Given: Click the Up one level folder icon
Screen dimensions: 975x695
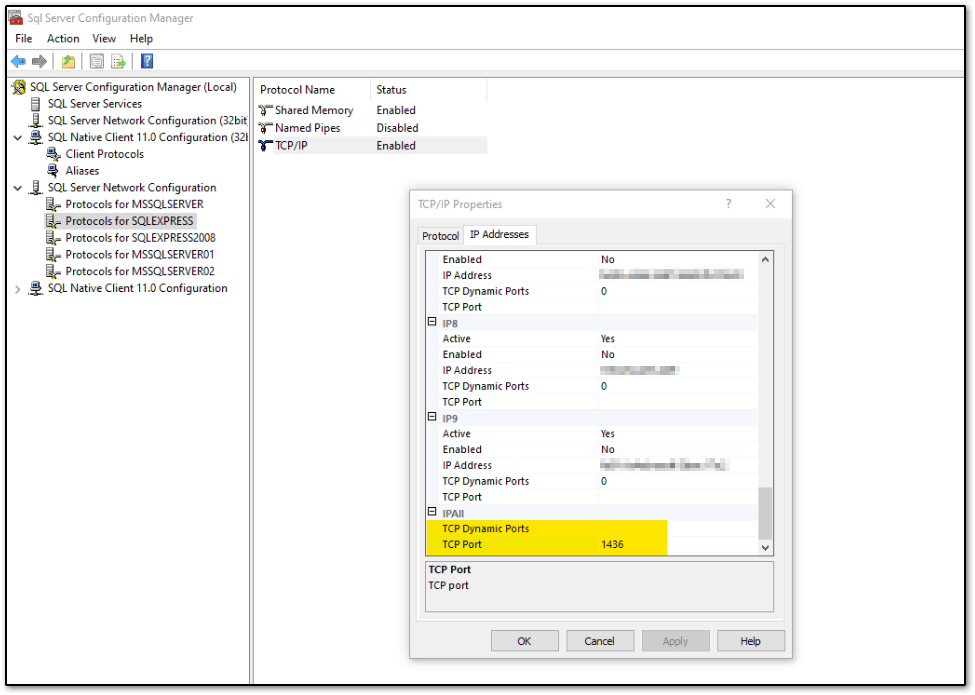Looking at the screenshot, I should [x=68, y=61].
